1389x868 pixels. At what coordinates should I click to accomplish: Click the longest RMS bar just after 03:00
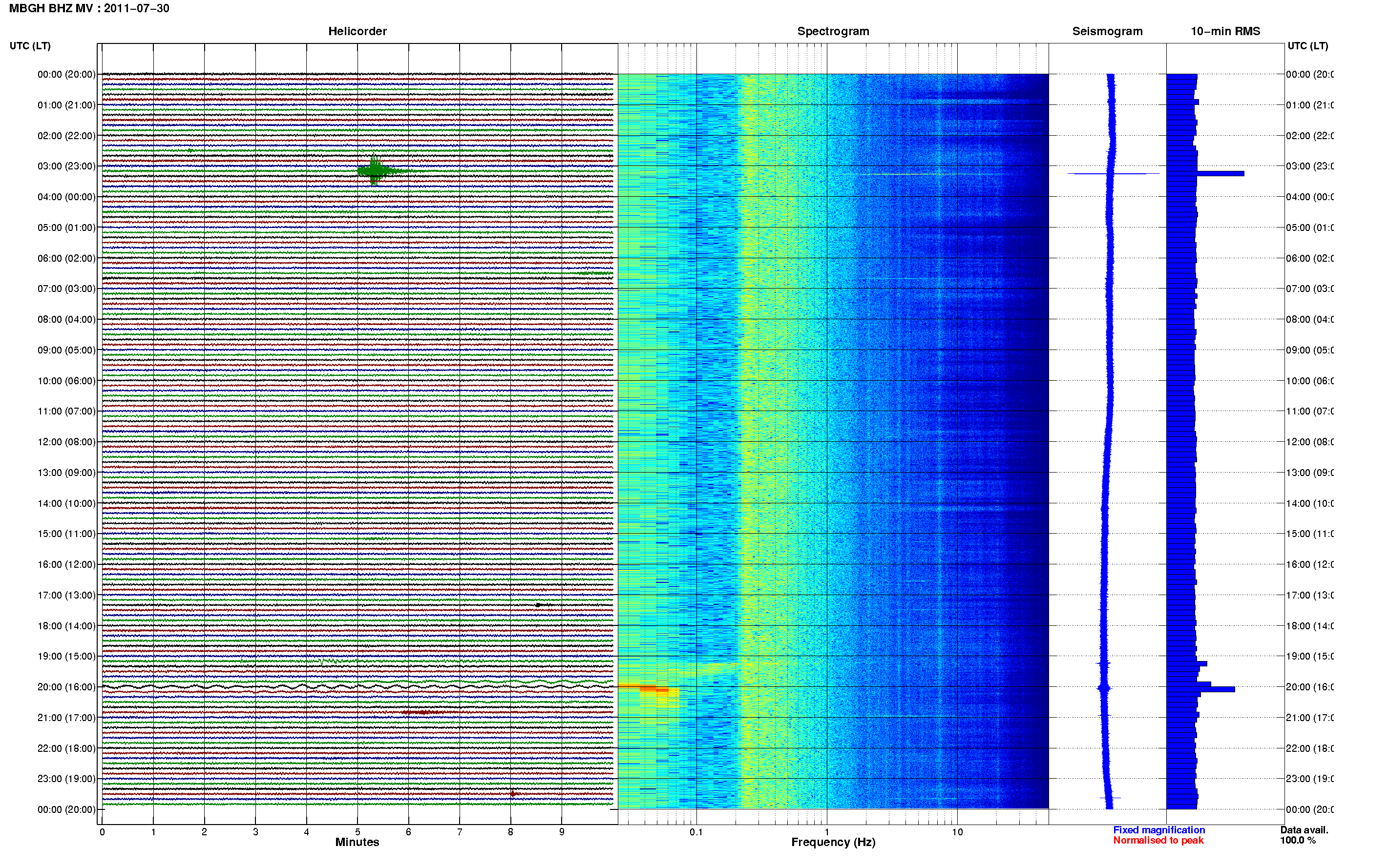pos(1205,173)
